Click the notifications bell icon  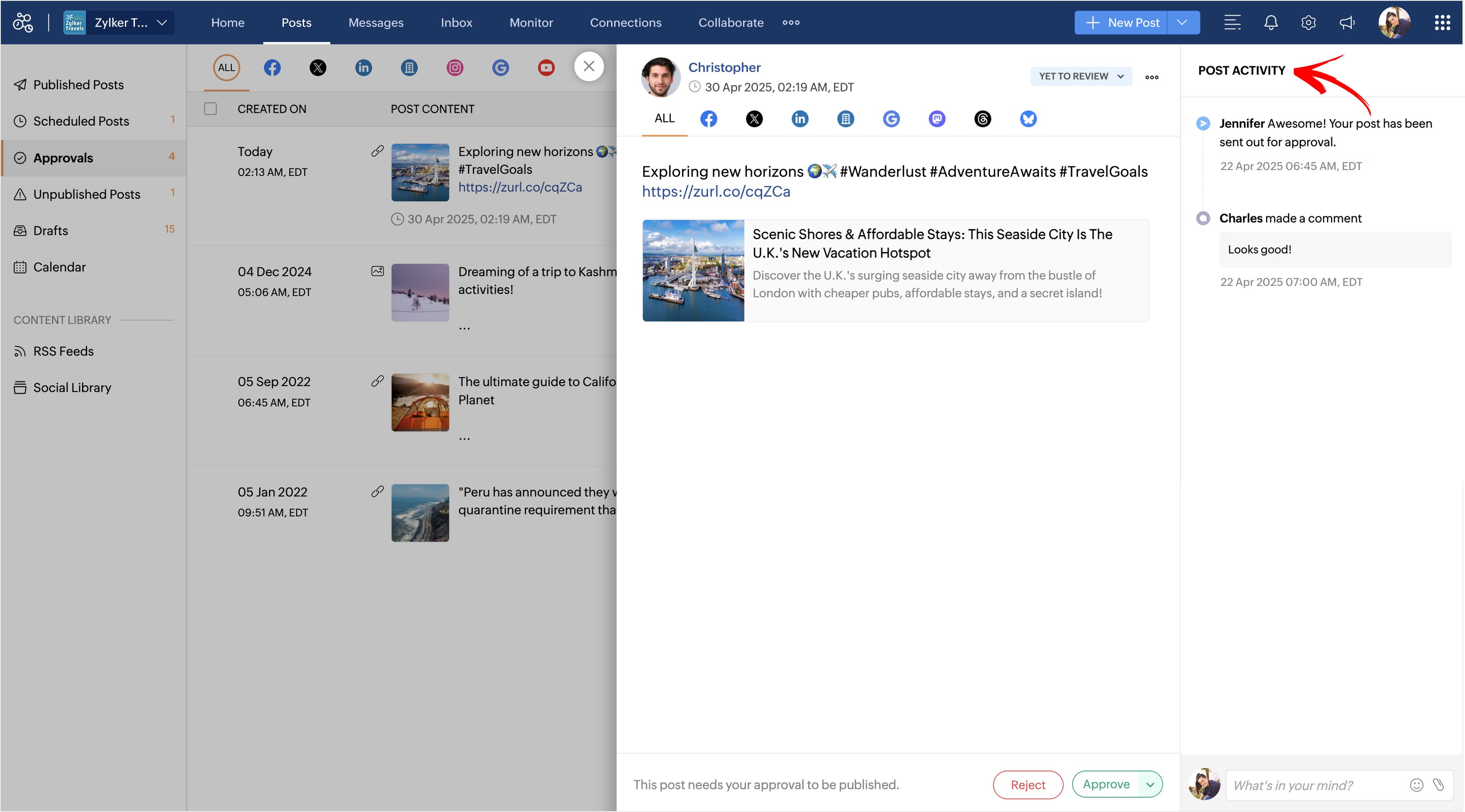click(x=1270, y=23)
